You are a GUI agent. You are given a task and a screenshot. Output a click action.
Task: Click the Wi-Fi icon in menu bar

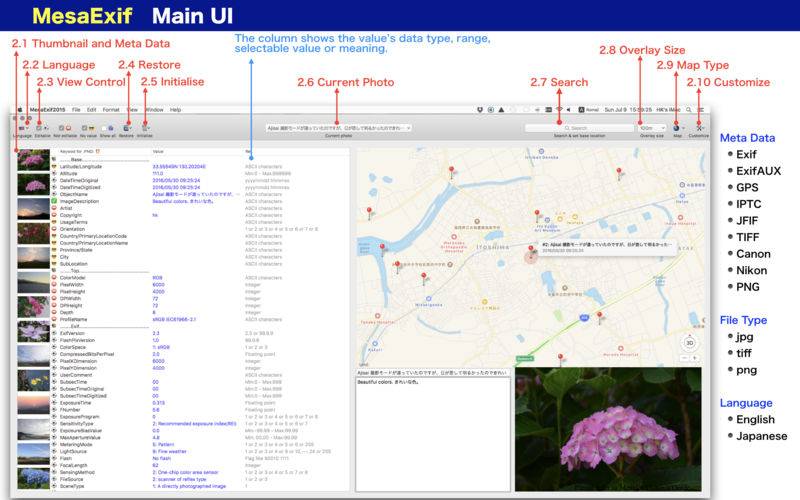pos(559,110)
